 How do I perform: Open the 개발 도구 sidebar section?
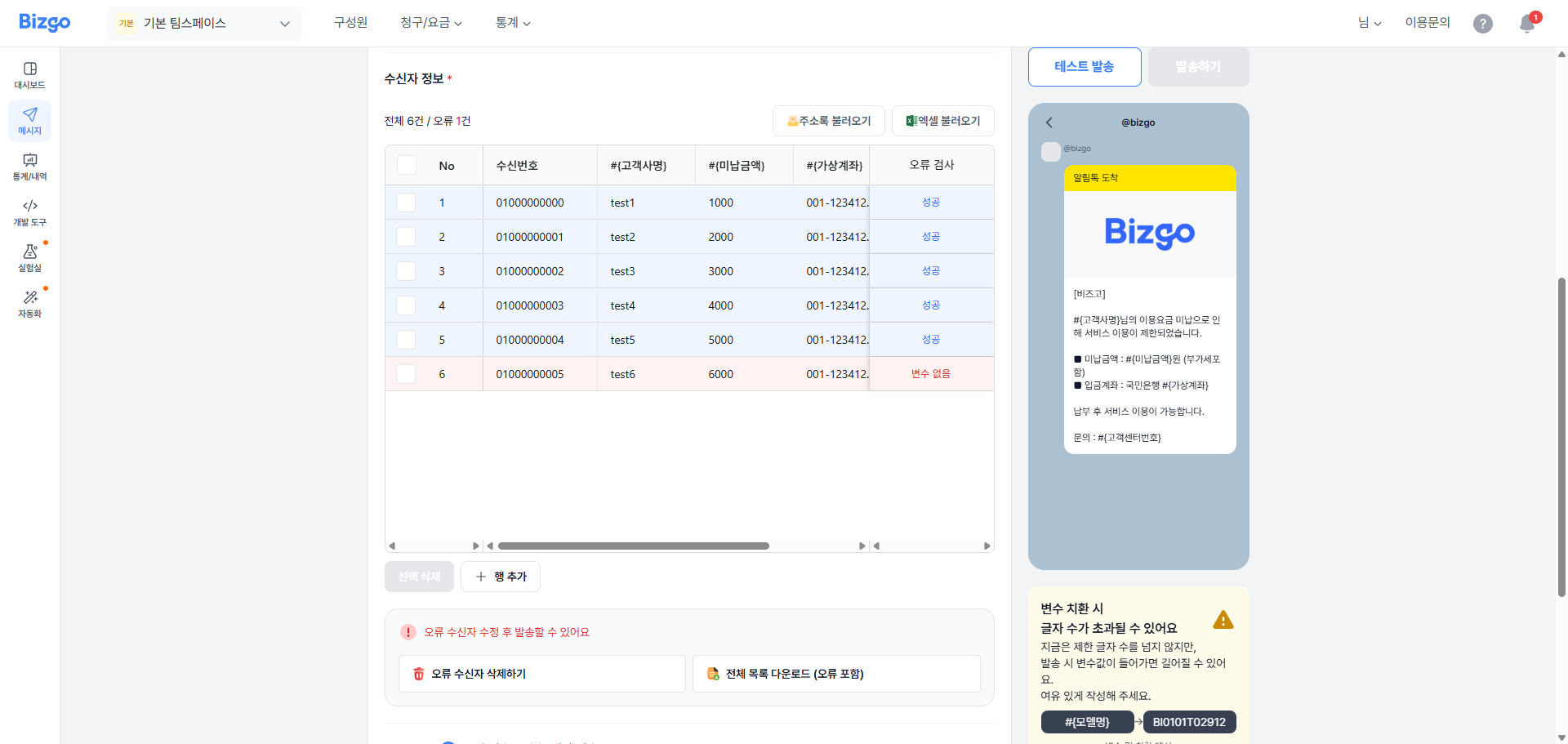(x=29, y=212)
